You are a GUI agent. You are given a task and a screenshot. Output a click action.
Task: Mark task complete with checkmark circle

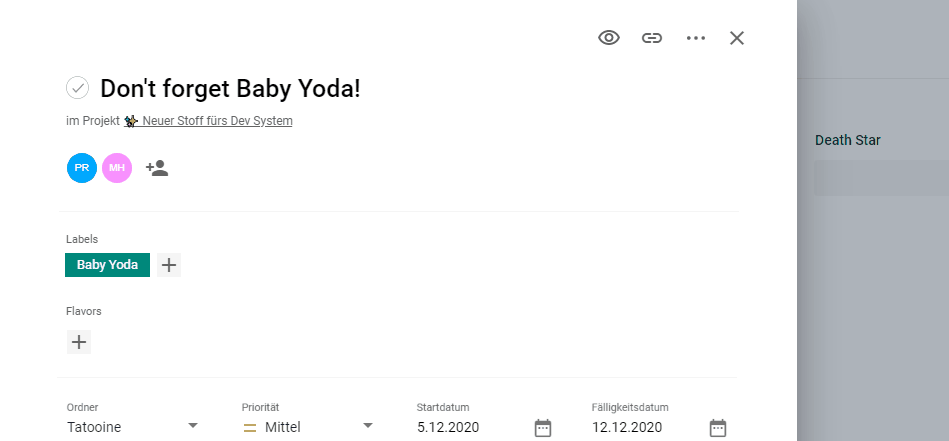pos(78,88)
